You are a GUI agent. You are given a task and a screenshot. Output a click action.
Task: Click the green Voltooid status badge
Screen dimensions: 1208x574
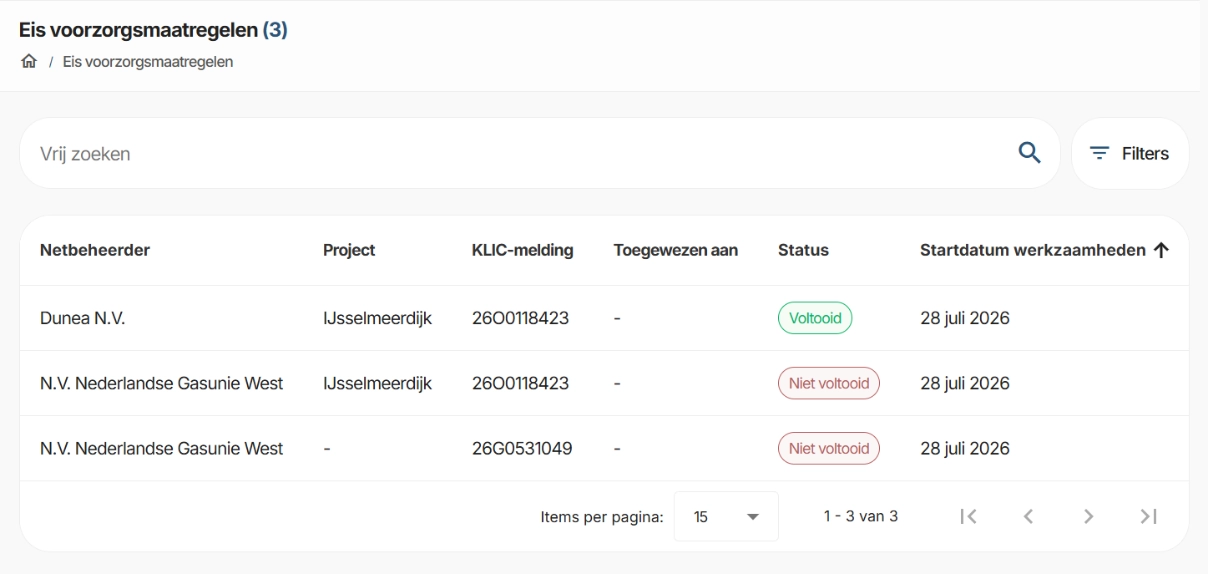tap(815, 319)
